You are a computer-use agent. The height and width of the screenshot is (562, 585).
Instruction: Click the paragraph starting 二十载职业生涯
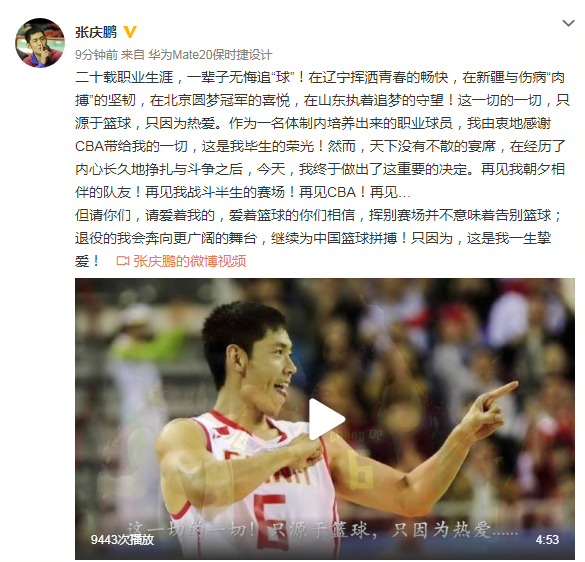(322, 135)
